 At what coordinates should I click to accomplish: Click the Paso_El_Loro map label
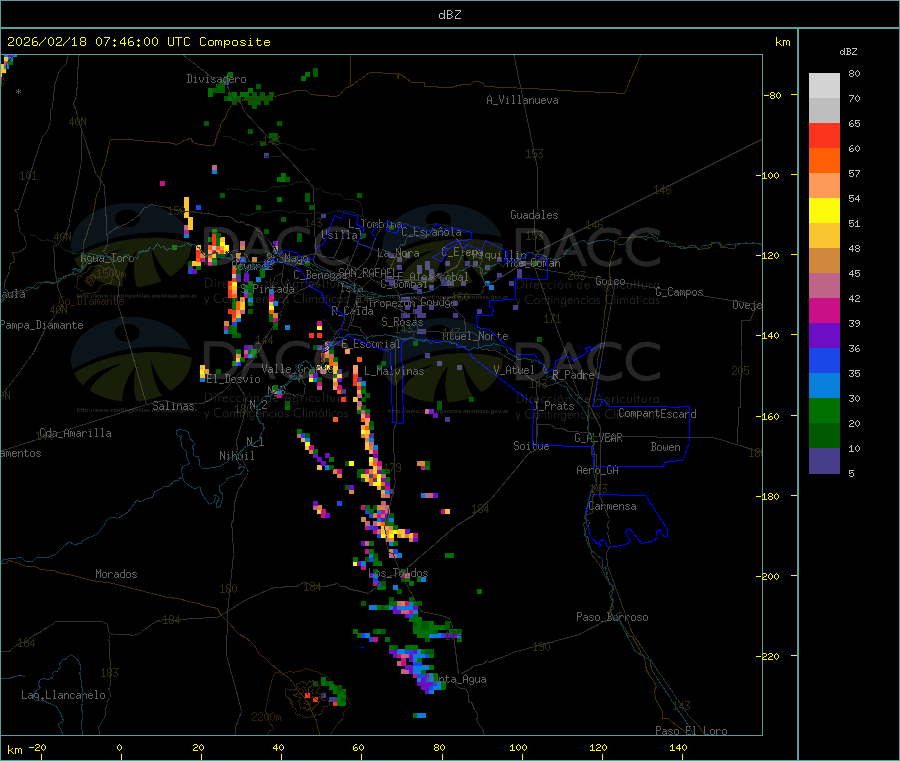[692, 731]
